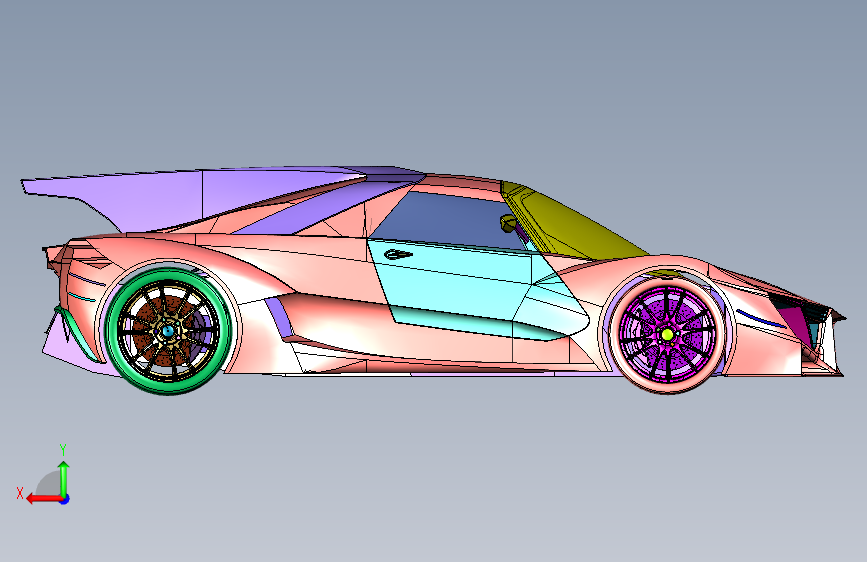Select the blue center cap of the rear wheel
Viewport: 867px width, 562px height.
[x=168, y=331]
